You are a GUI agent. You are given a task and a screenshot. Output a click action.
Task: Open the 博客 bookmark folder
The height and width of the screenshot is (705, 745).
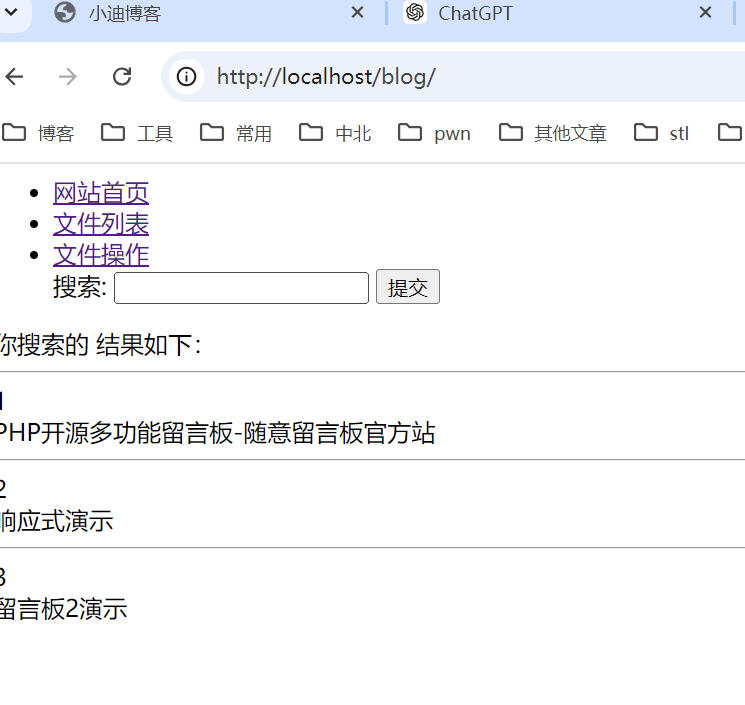(x=38, y=133)
